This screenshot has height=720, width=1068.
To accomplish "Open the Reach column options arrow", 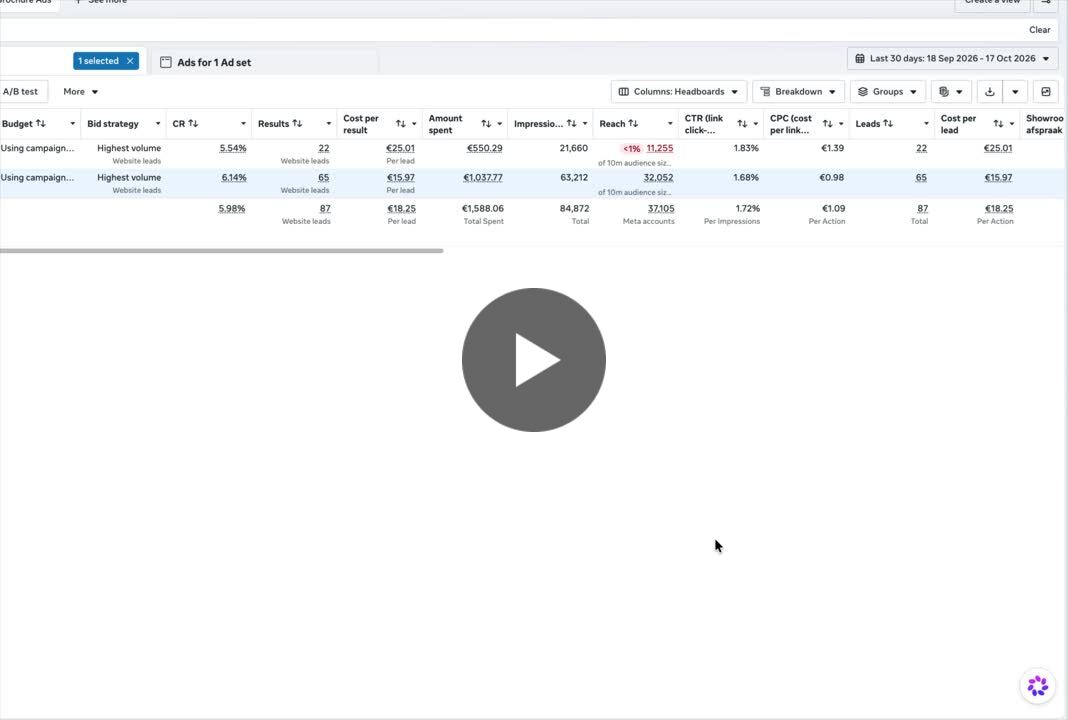I will pyautogui.click(x=670, y=123).
